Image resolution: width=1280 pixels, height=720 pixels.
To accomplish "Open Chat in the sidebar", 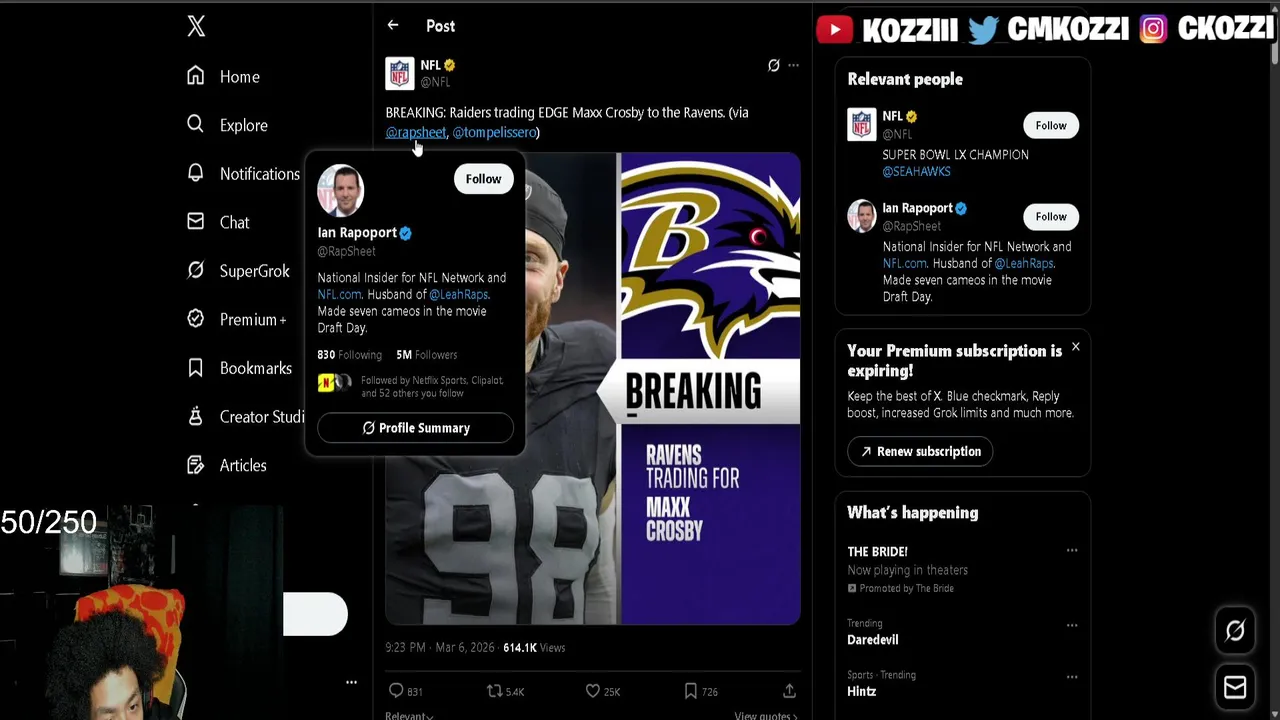I will pyautogui.click(x=218, y=222).
